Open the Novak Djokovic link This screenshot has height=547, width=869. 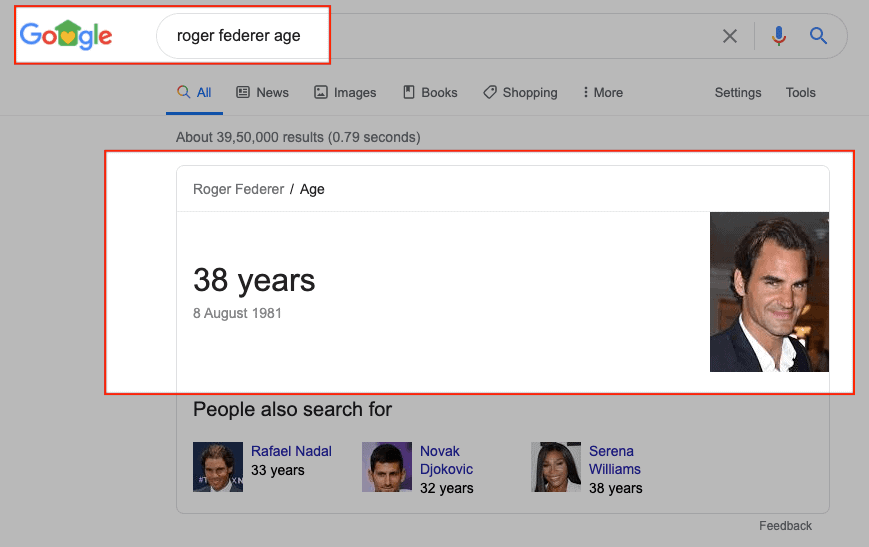click(446, 460)
